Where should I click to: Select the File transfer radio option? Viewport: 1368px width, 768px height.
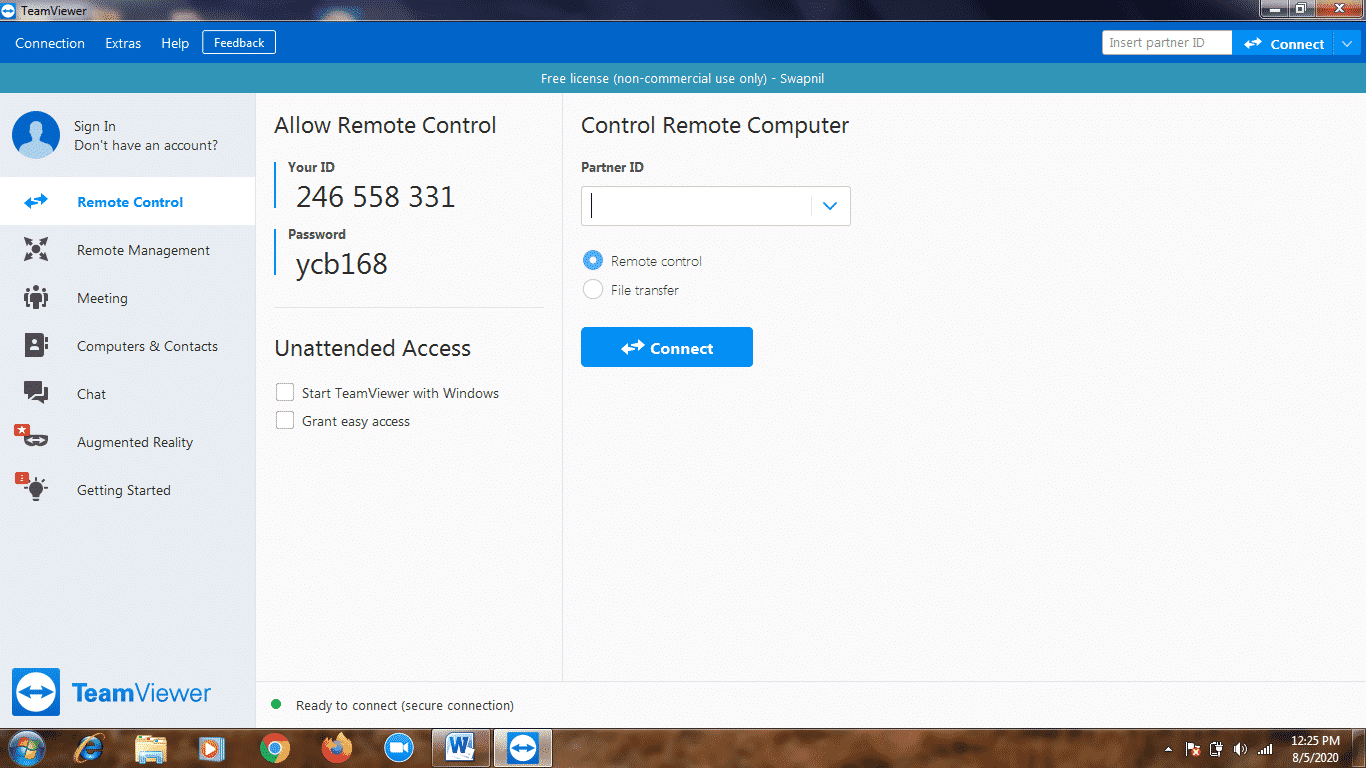[593, 290]
